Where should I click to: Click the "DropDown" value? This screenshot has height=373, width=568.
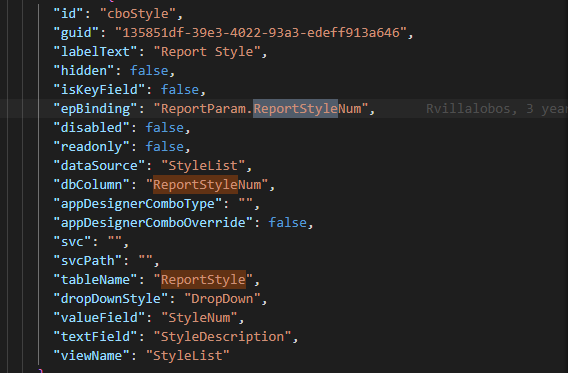point(222,299)
